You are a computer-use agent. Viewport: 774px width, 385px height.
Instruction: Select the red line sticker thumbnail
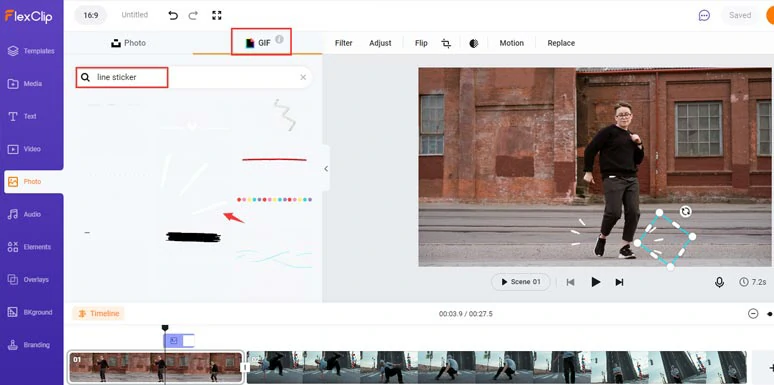coord(274,160)
